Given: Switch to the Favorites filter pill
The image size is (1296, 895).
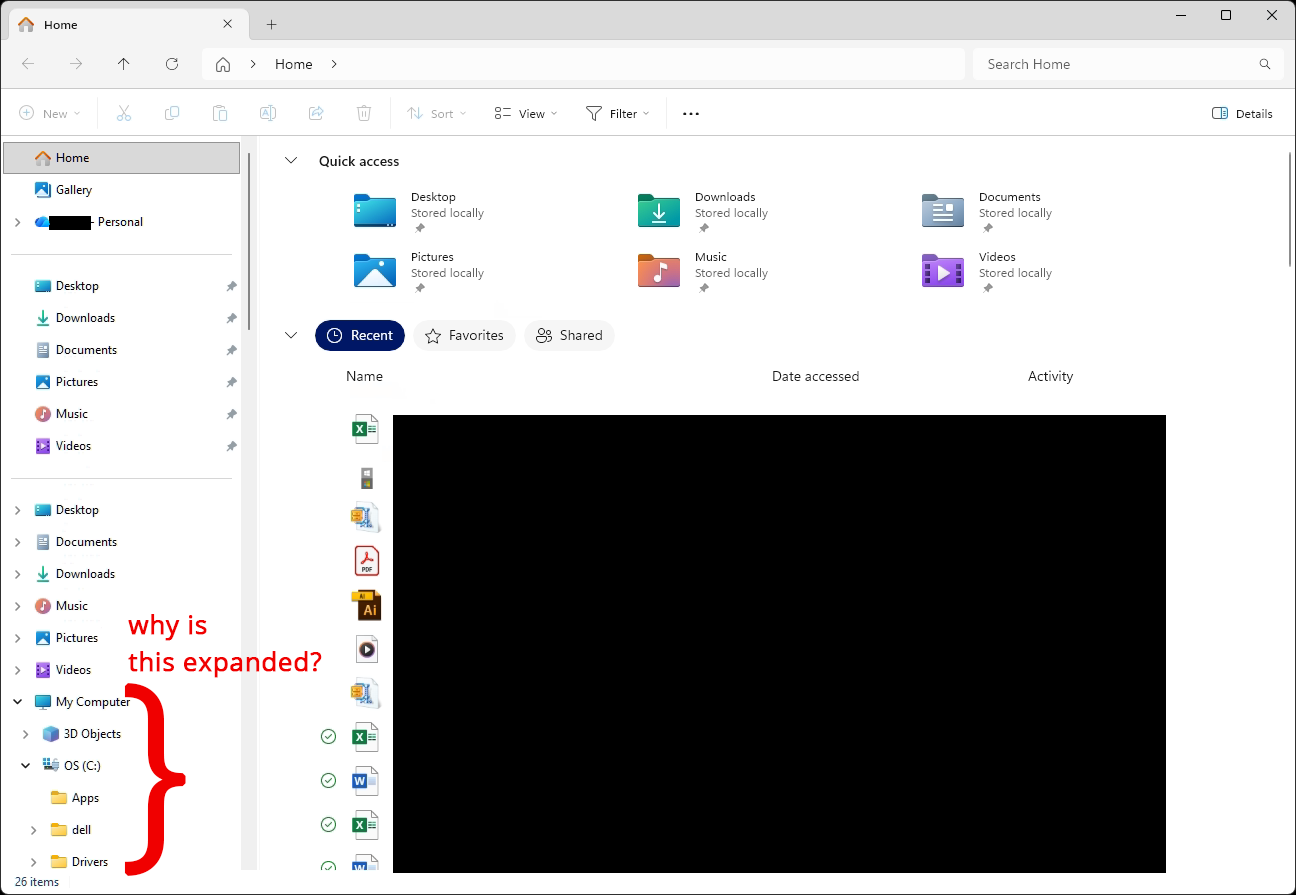Looking at the screenshot, I should click(x=464, y=335).
